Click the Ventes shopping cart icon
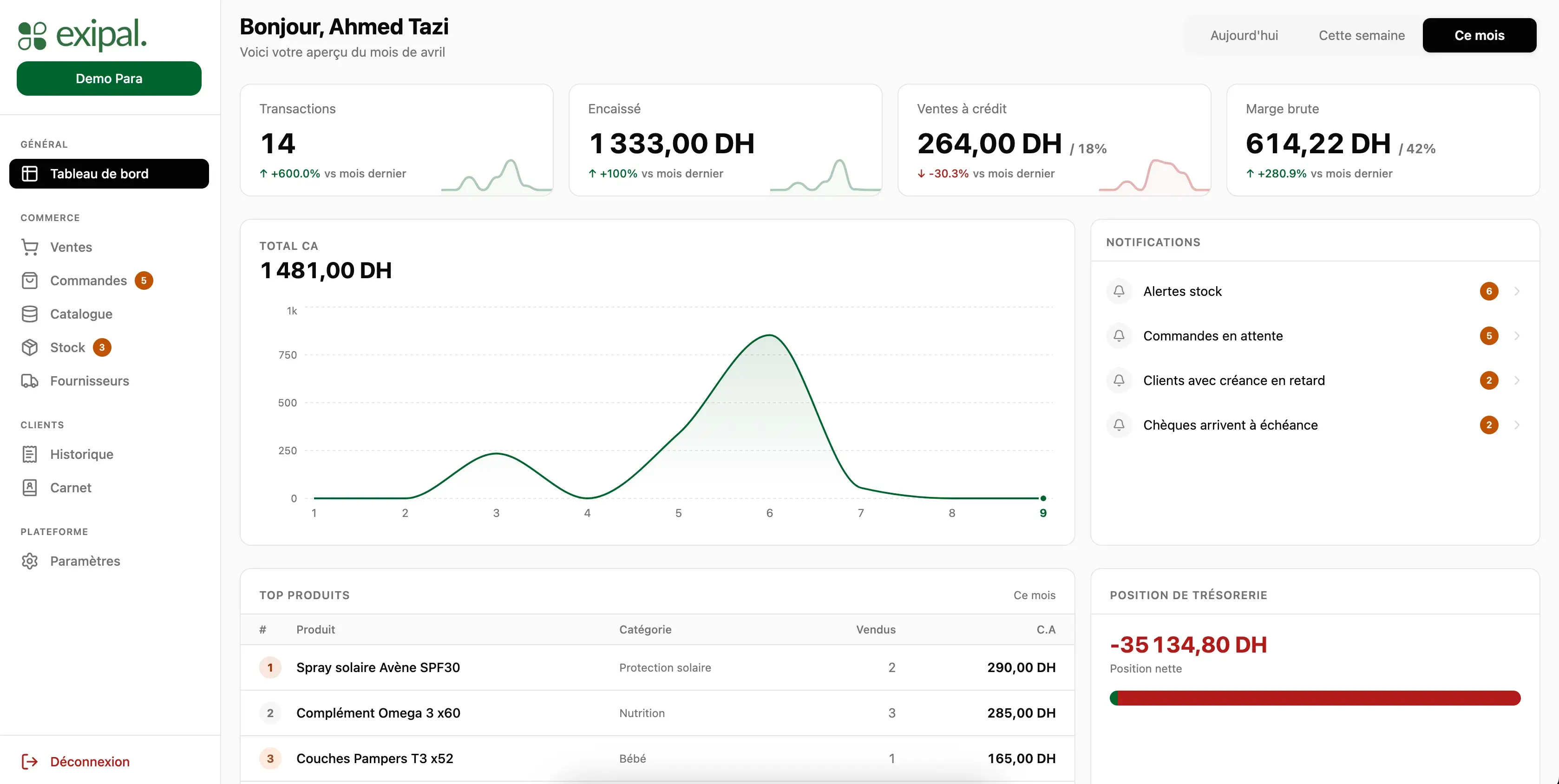 tap(30, 247)
